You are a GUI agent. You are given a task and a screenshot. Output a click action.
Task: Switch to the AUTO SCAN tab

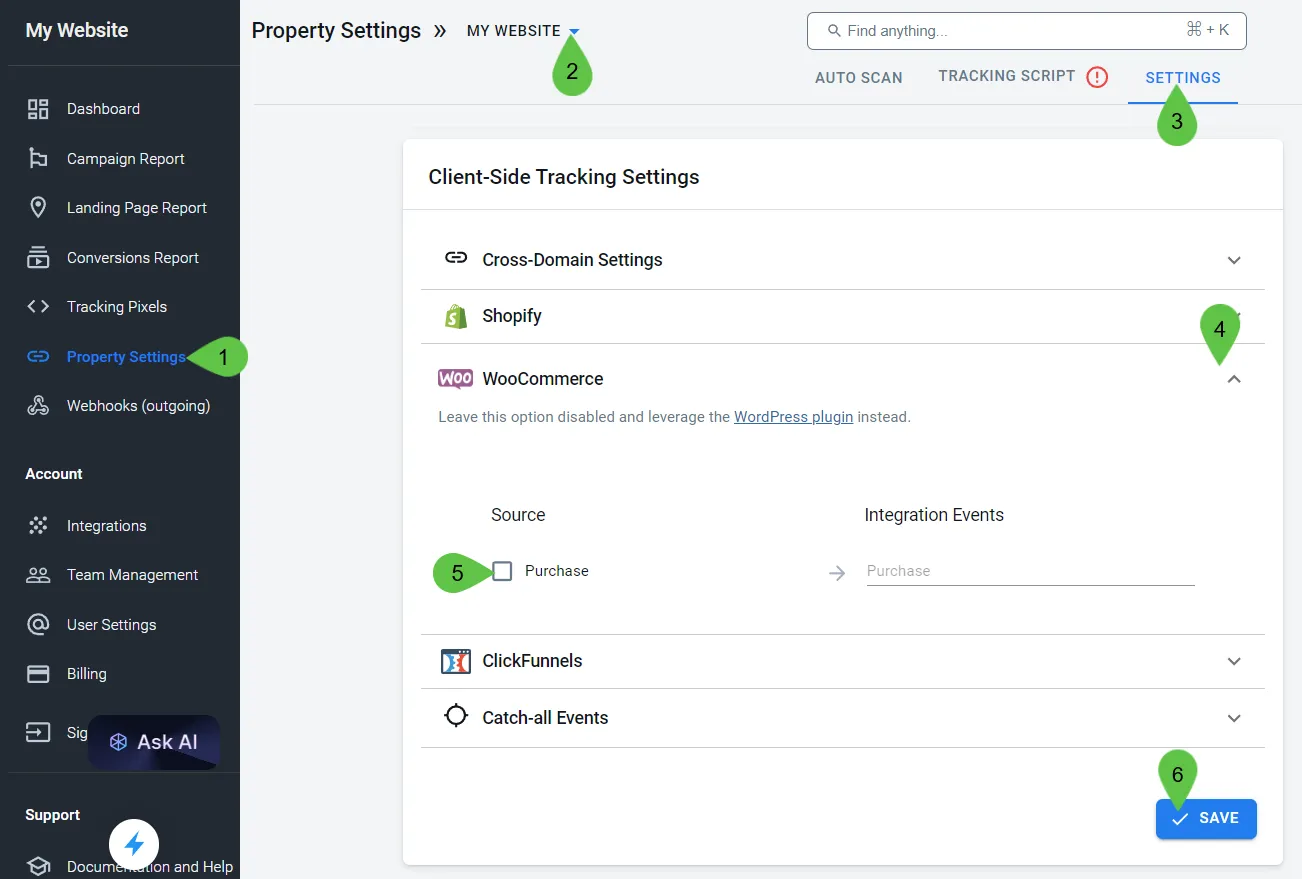[859, 77]
